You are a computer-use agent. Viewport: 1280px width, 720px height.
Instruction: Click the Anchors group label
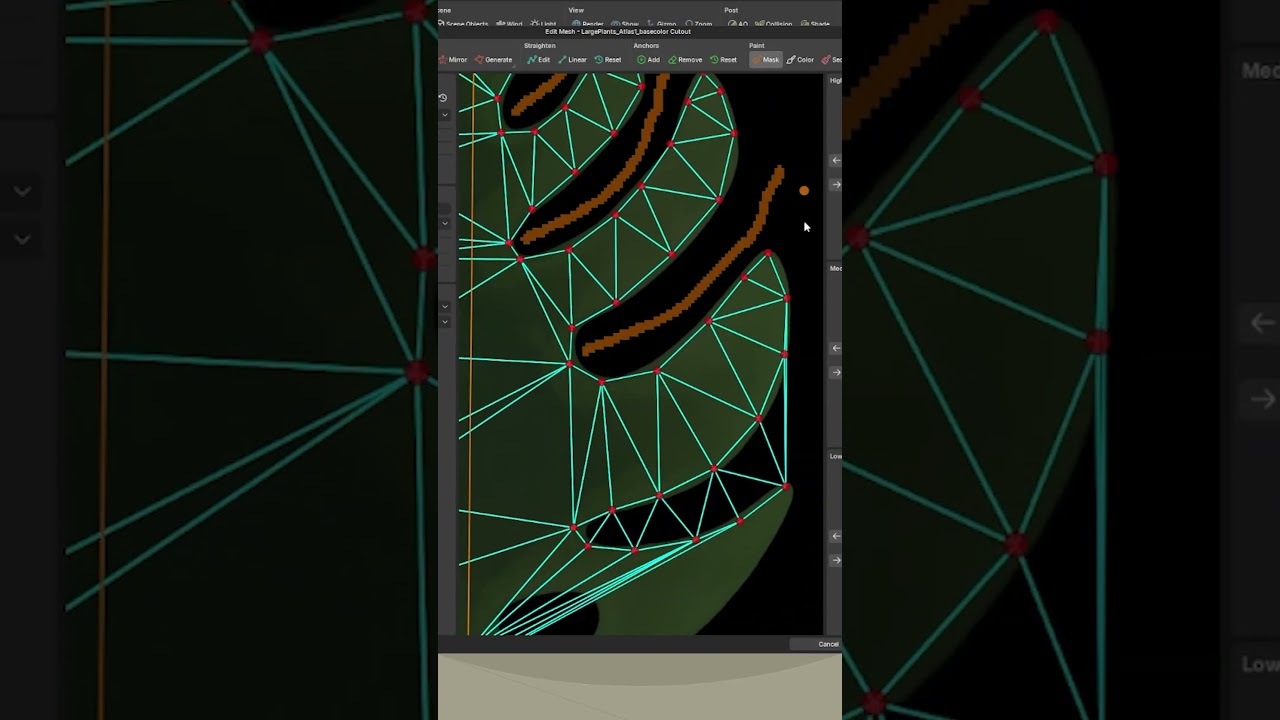[x=646, y=46]
